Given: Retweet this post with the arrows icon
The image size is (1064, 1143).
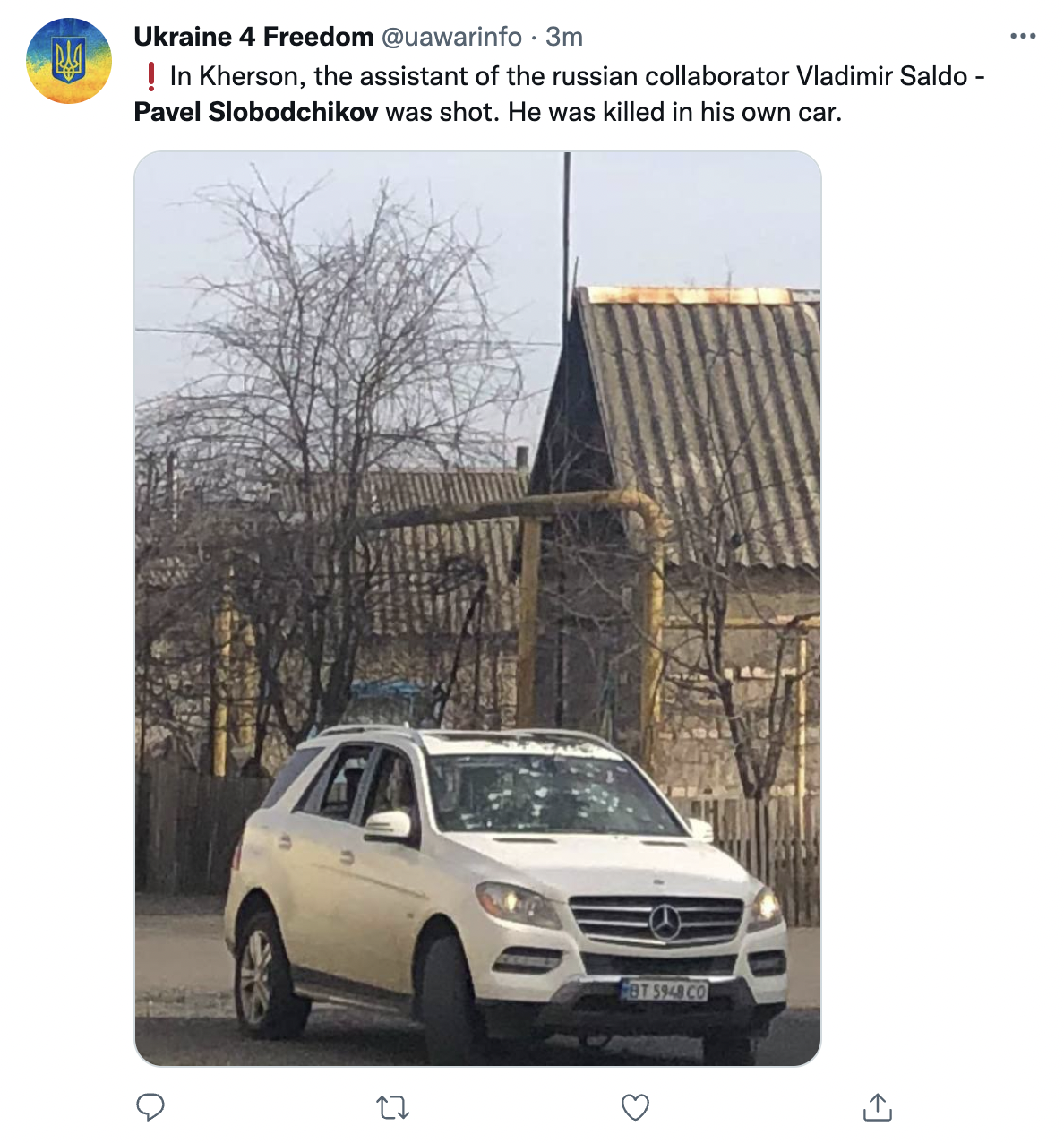Looking at the screenshot, I should click(393, 1108).
